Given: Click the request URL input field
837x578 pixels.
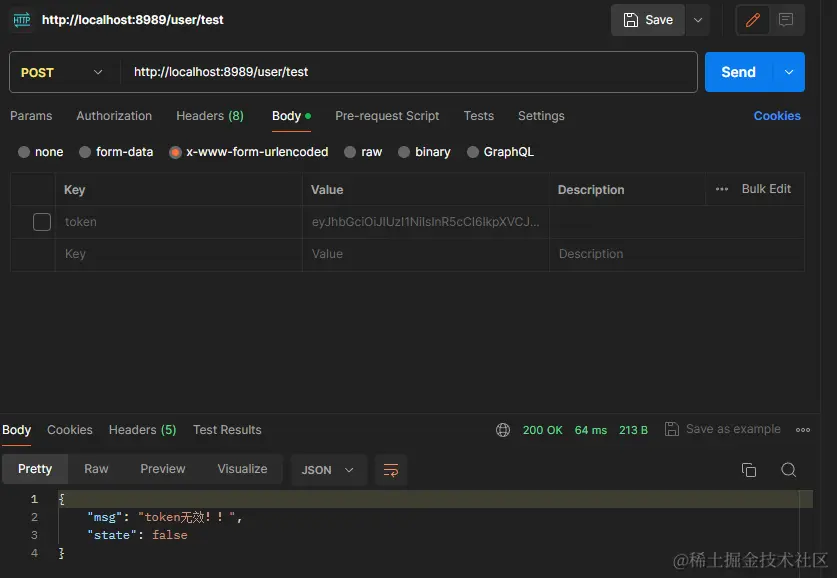Looking at the screenshot, I should (x=408, y=72).
